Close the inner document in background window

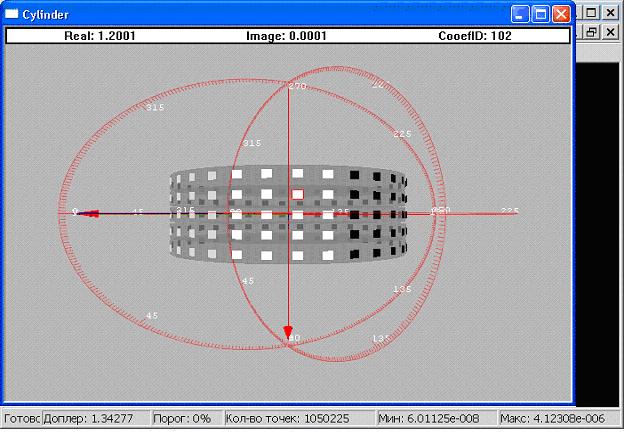[x=610, y=32]
